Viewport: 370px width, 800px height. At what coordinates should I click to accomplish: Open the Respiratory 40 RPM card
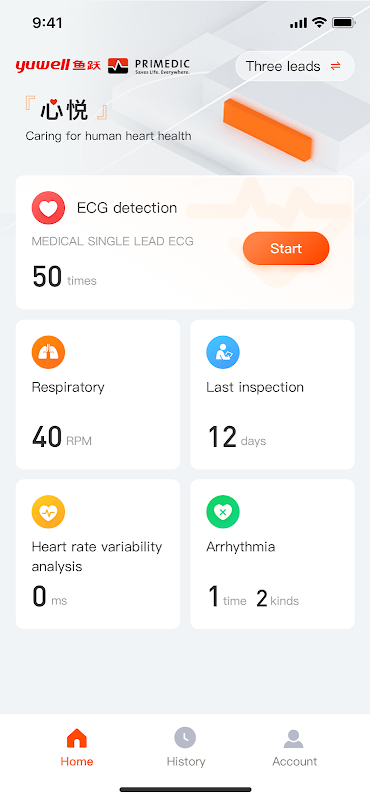tap(98, 394)
